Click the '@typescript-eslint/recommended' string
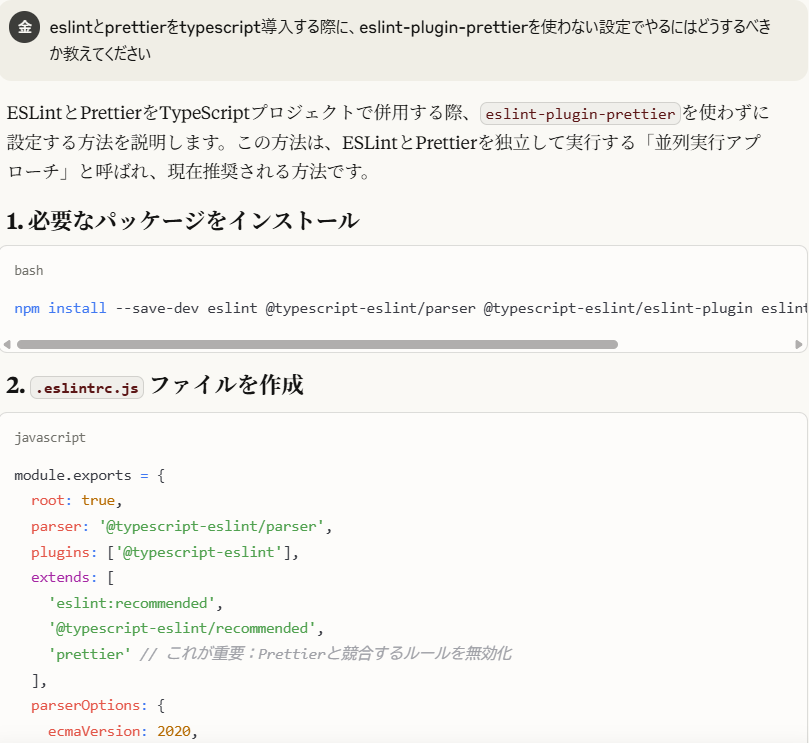Screen dimensions: 809x743 click(181, 628)
